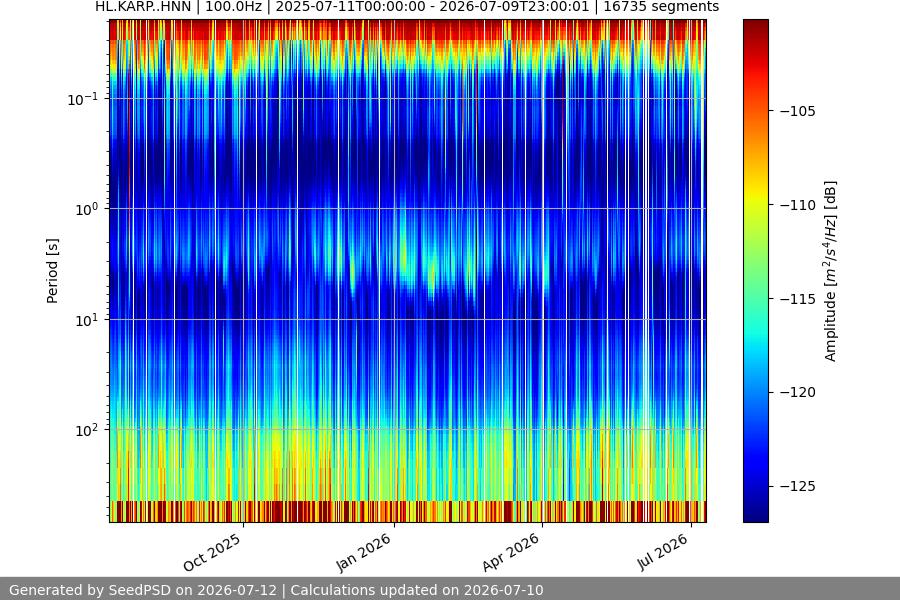Click the colorbar −125 dB tick label
Screen dimensions: 900x600
[798, 486]
